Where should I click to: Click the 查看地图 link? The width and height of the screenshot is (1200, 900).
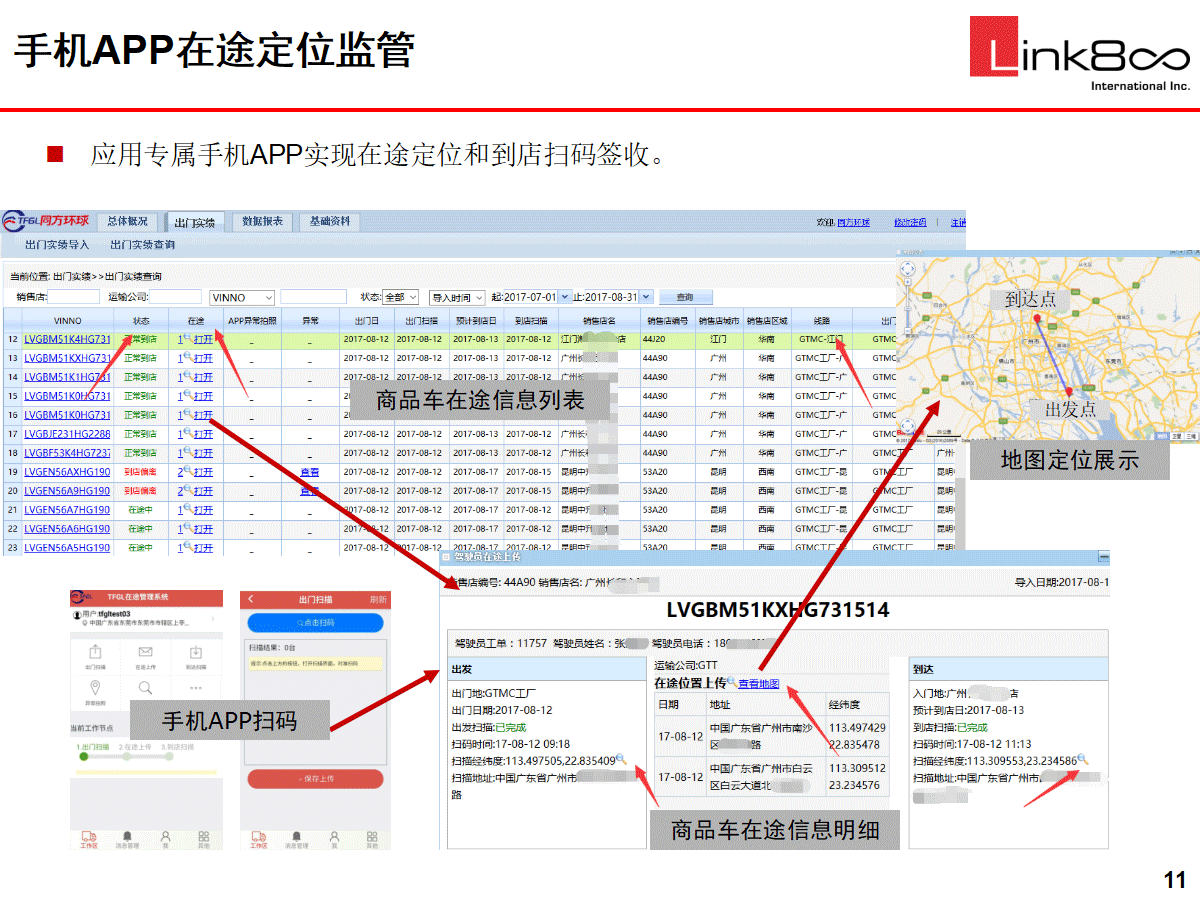(759, 683)
